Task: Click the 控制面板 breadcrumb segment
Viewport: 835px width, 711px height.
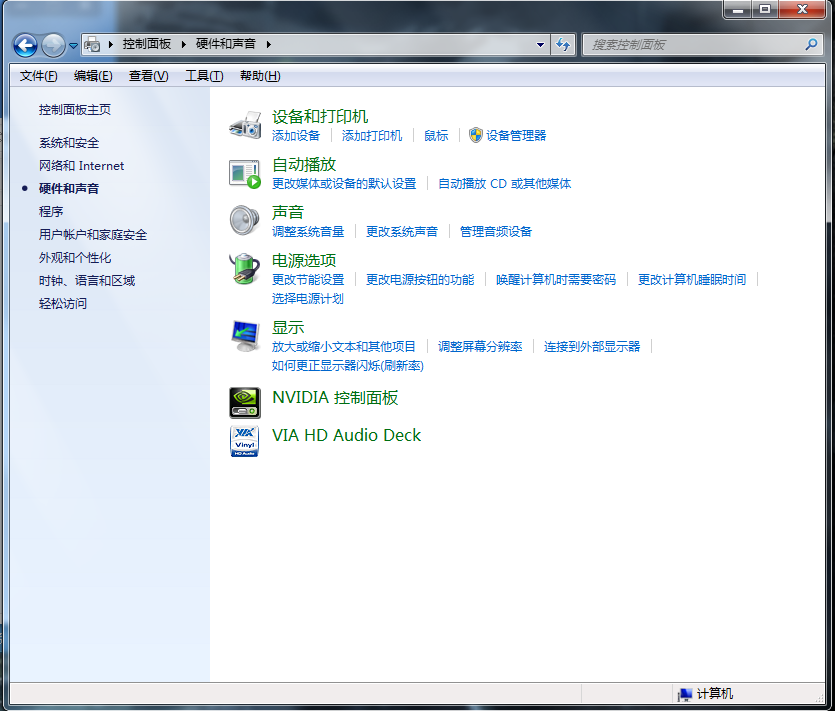Action: pos(146,44)
